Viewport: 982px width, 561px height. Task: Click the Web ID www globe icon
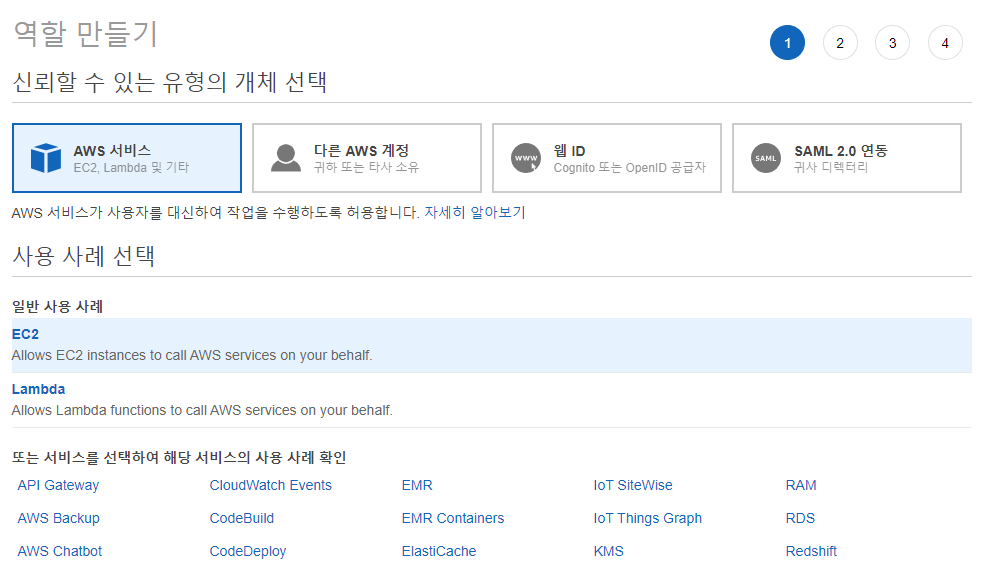pos(525,158)
